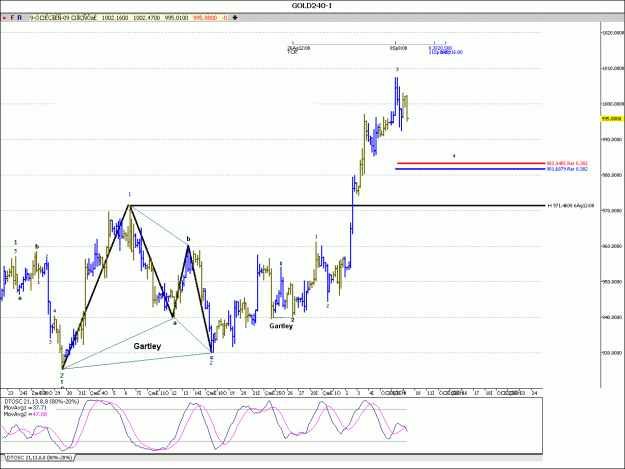Click the blue wave label 1 above the Gartley peak
This screenshot has width=625, height=469.
pos(129,194)
